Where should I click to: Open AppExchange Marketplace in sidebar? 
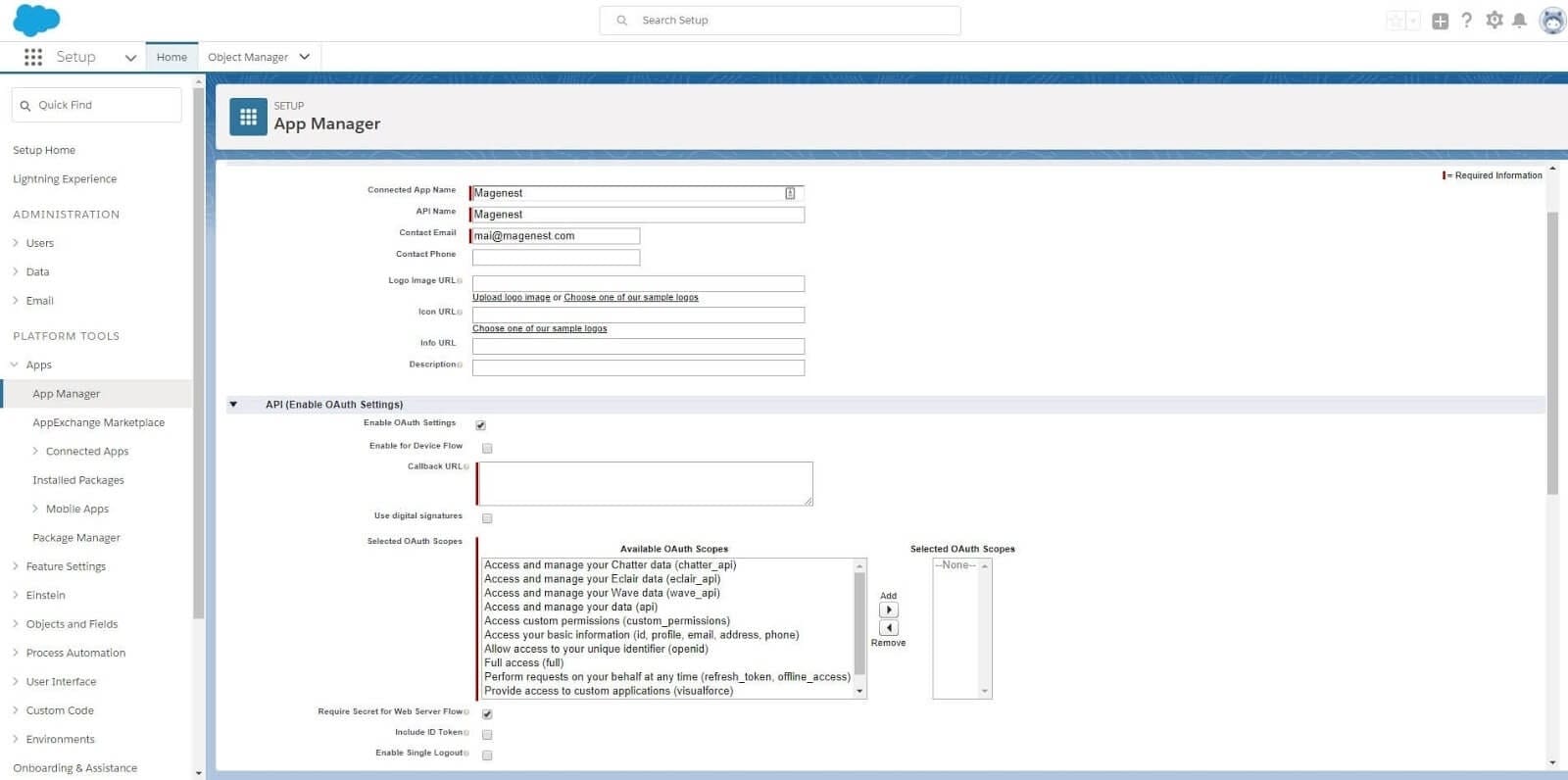(x=99, y=422)
